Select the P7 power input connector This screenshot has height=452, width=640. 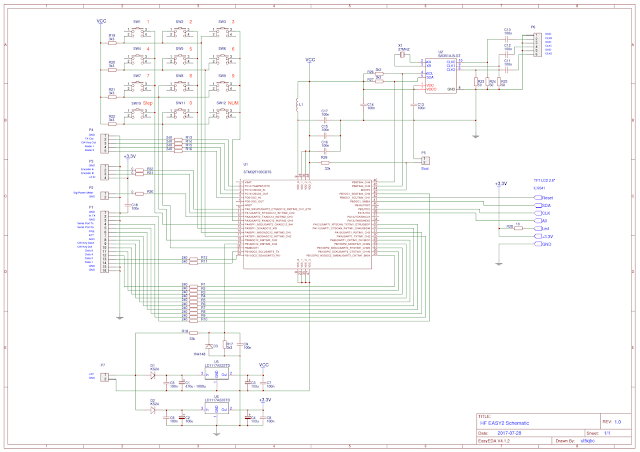104,376
